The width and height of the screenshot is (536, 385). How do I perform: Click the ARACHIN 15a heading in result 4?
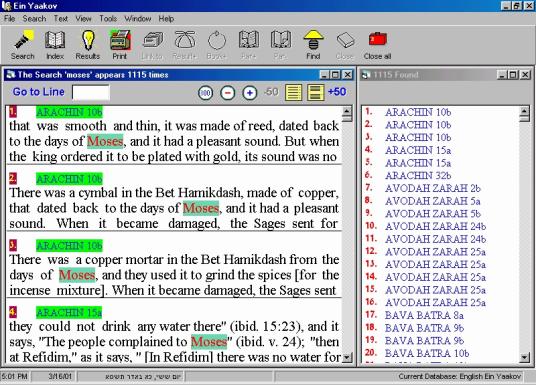[x=69, y=313]
